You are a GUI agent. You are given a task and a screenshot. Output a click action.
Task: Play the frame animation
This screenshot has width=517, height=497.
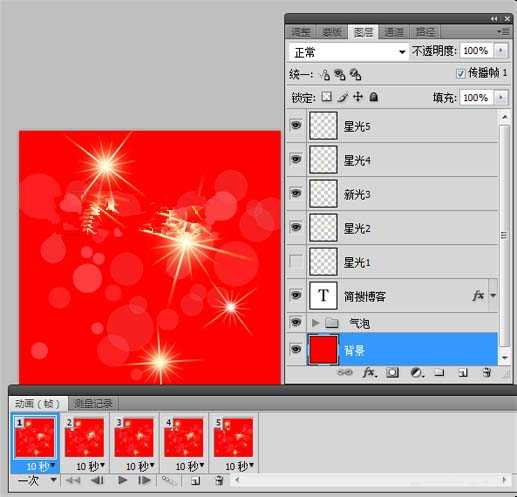tap(122, 480)
